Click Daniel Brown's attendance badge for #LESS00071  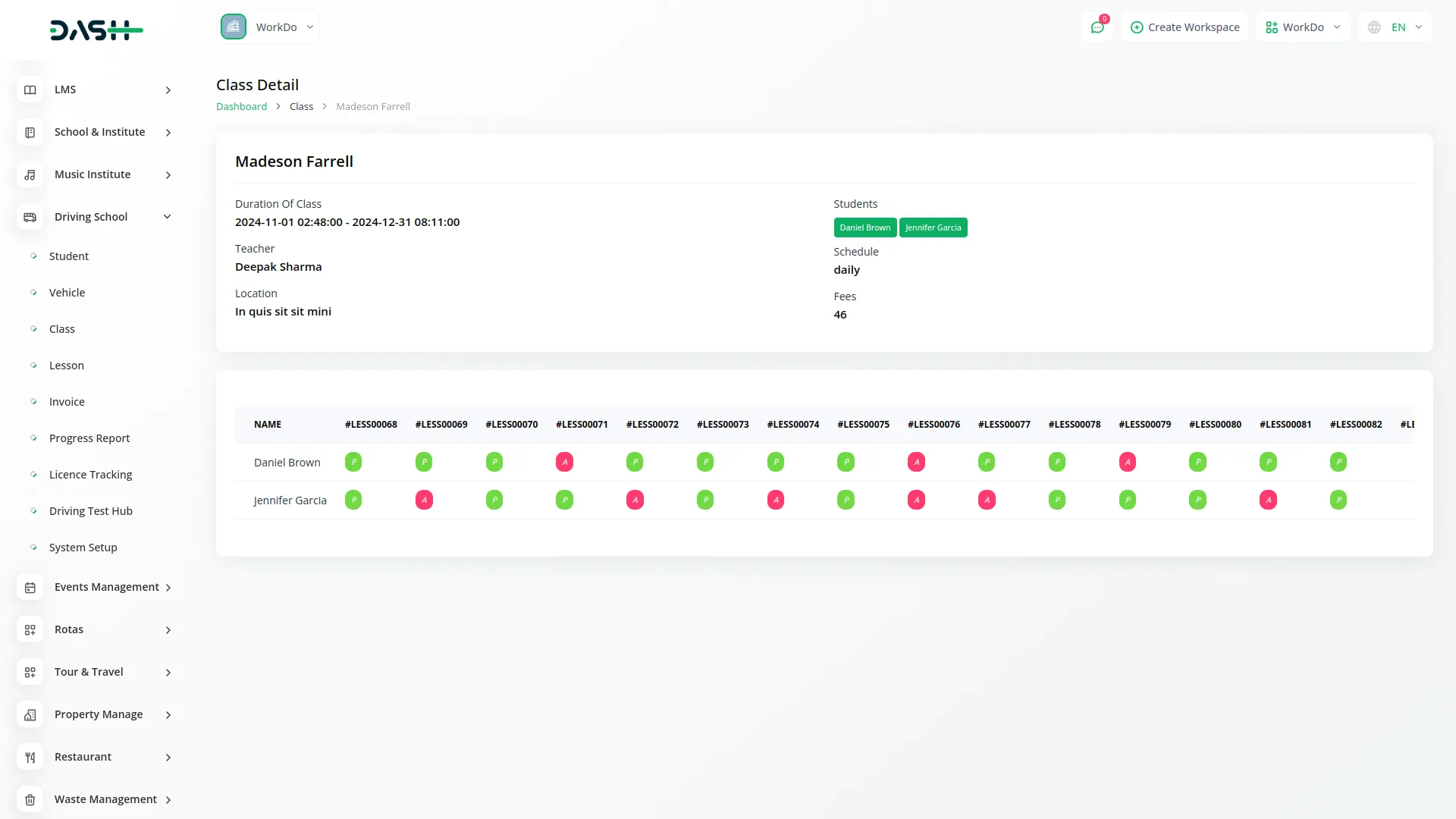tap(564, 462)
